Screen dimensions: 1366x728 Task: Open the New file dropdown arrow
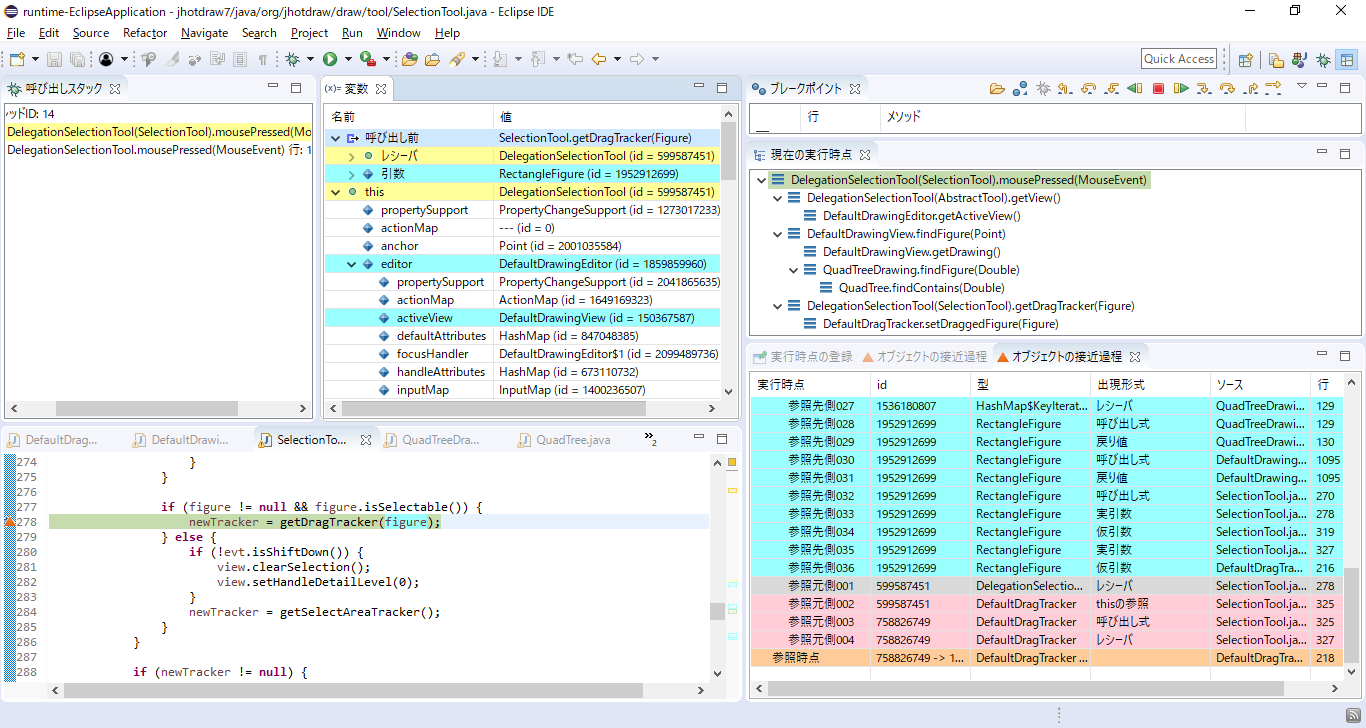(34, 59)
